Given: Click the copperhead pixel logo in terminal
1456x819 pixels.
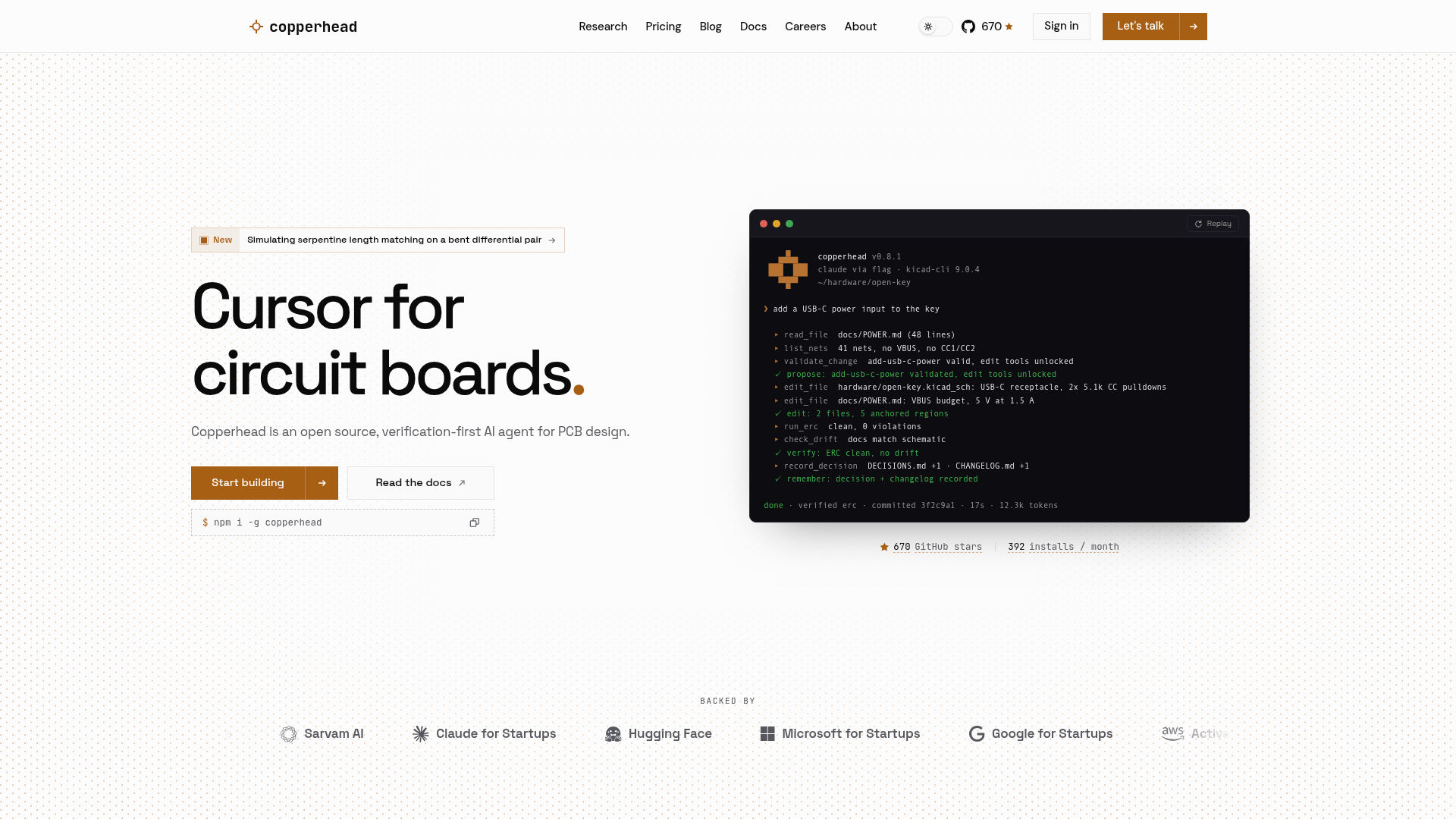Looking at the screenshot, I should click(x=788, y=269).
